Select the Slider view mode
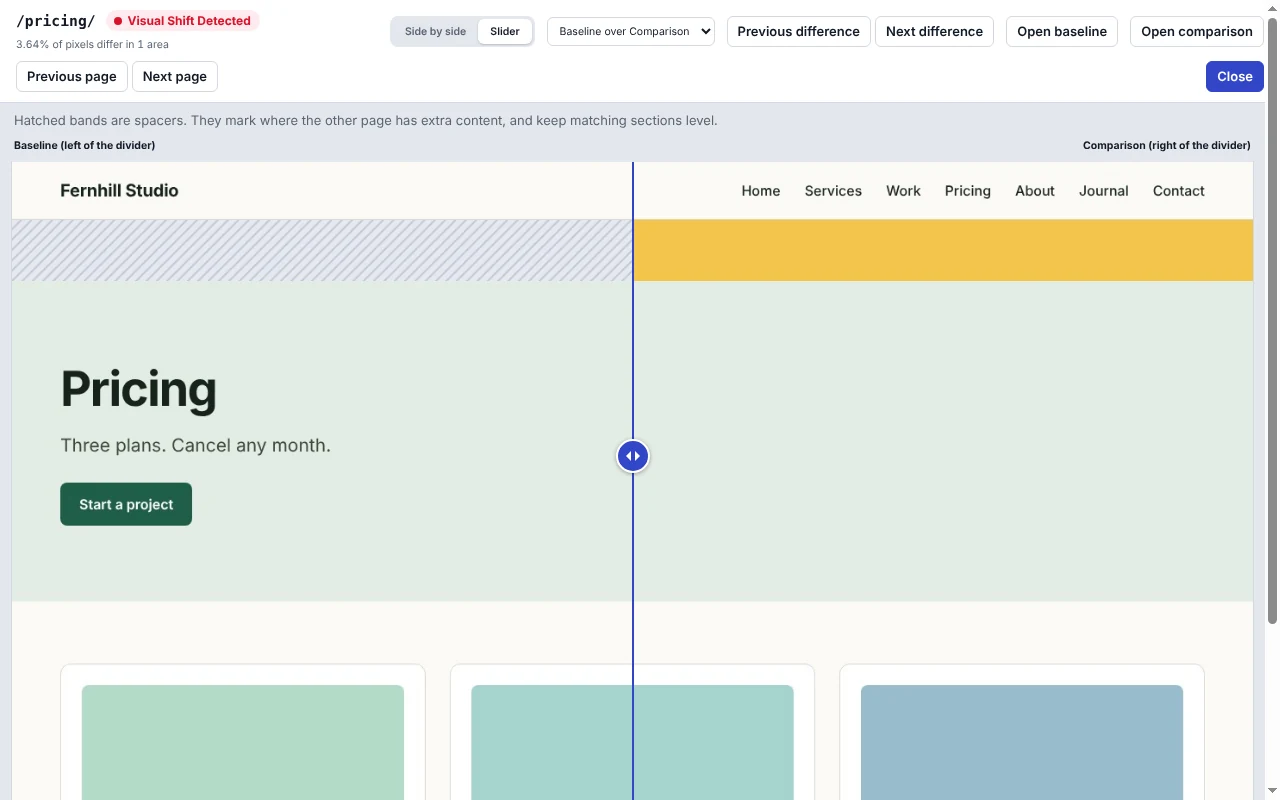This screenshot has width=1280, height=800. (505, 31)
